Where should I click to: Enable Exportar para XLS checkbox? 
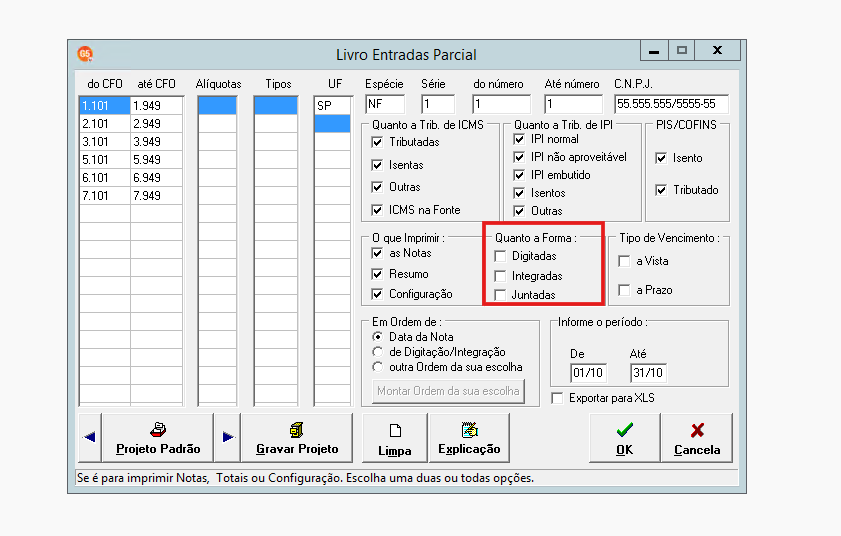(x=558, y=398)
